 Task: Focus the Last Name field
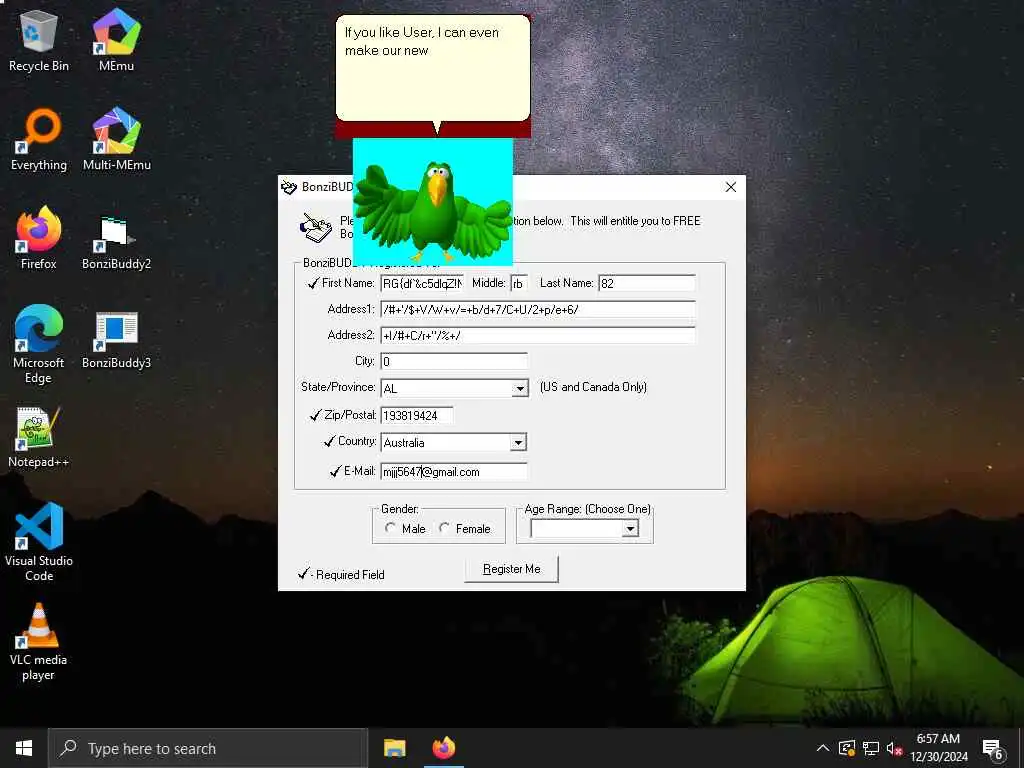pos(647,283)
